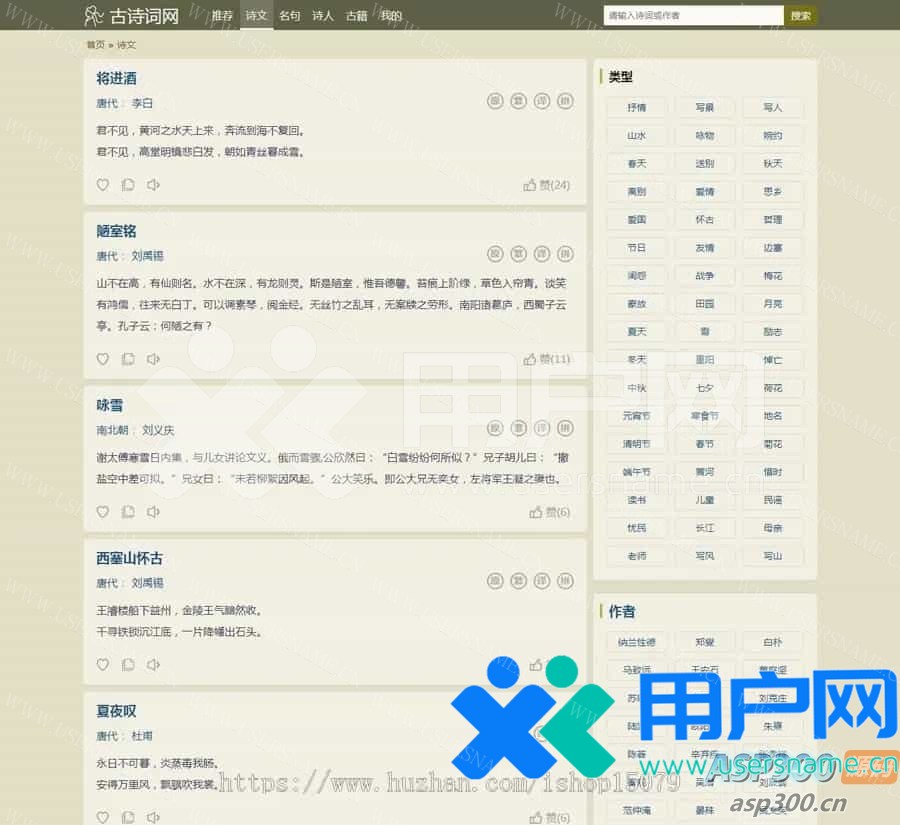Click 首页 in the breadcrumb
The height and width of the screenshot is (825, 900).
[95, 45]
